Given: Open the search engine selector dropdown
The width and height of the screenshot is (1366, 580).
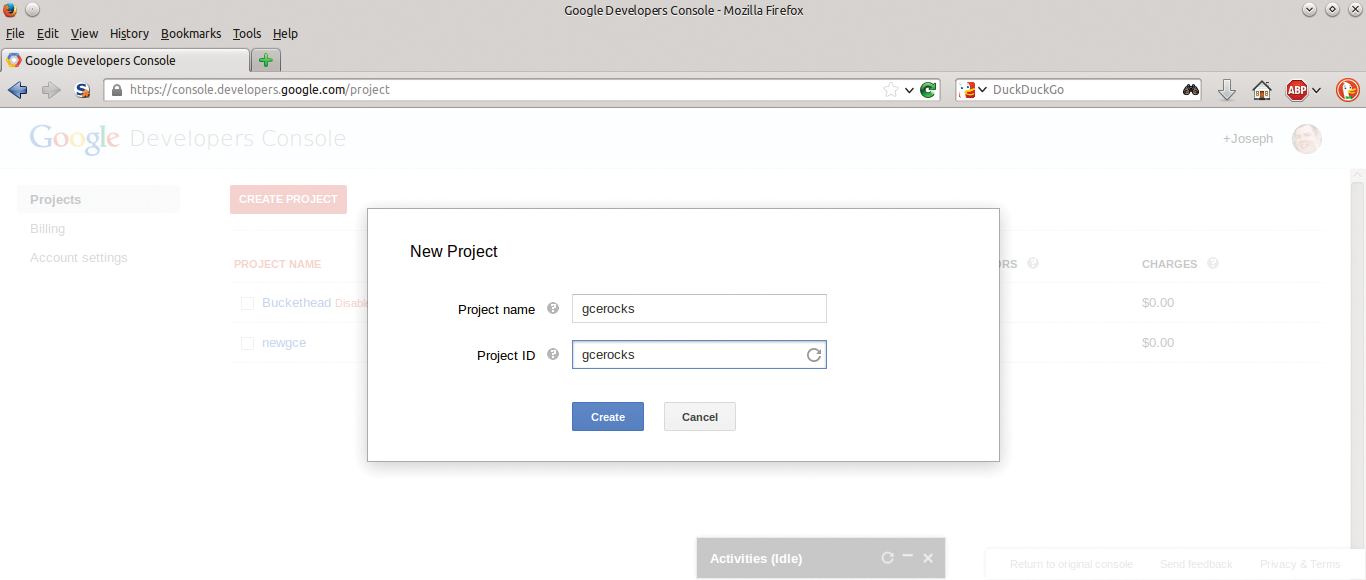Looking at the screenshot, I should pos(973,90).
